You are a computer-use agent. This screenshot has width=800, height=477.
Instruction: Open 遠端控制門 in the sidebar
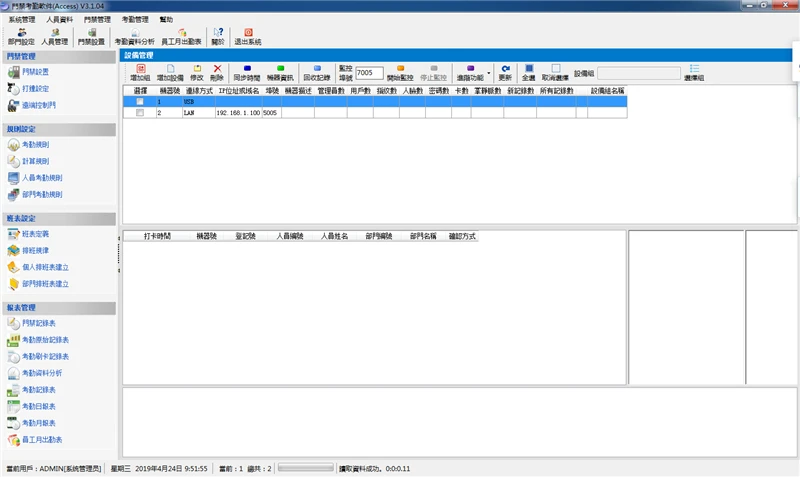pos(32,105)
